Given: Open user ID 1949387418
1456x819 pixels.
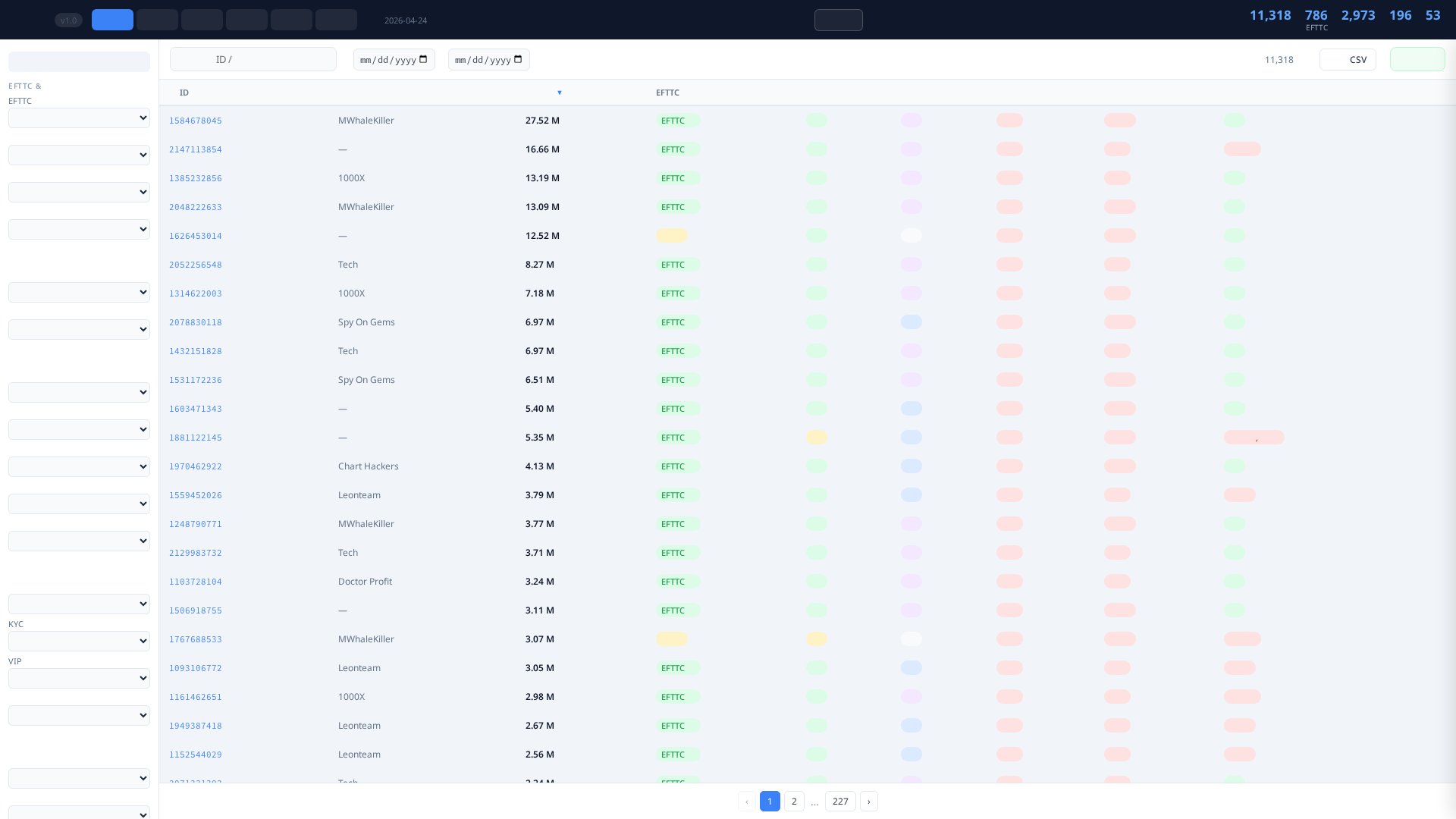Looking at the screenshot, I should click(196, 726).
